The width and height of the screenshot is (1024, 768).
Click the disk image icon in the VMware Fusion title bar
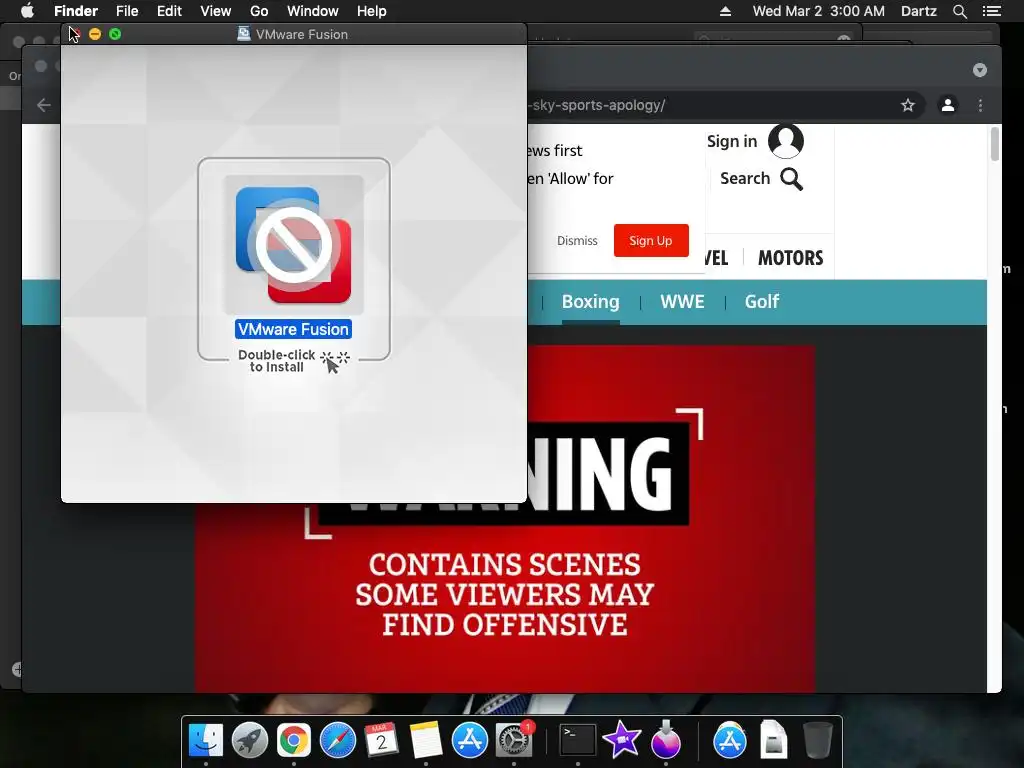pos(244,34)
